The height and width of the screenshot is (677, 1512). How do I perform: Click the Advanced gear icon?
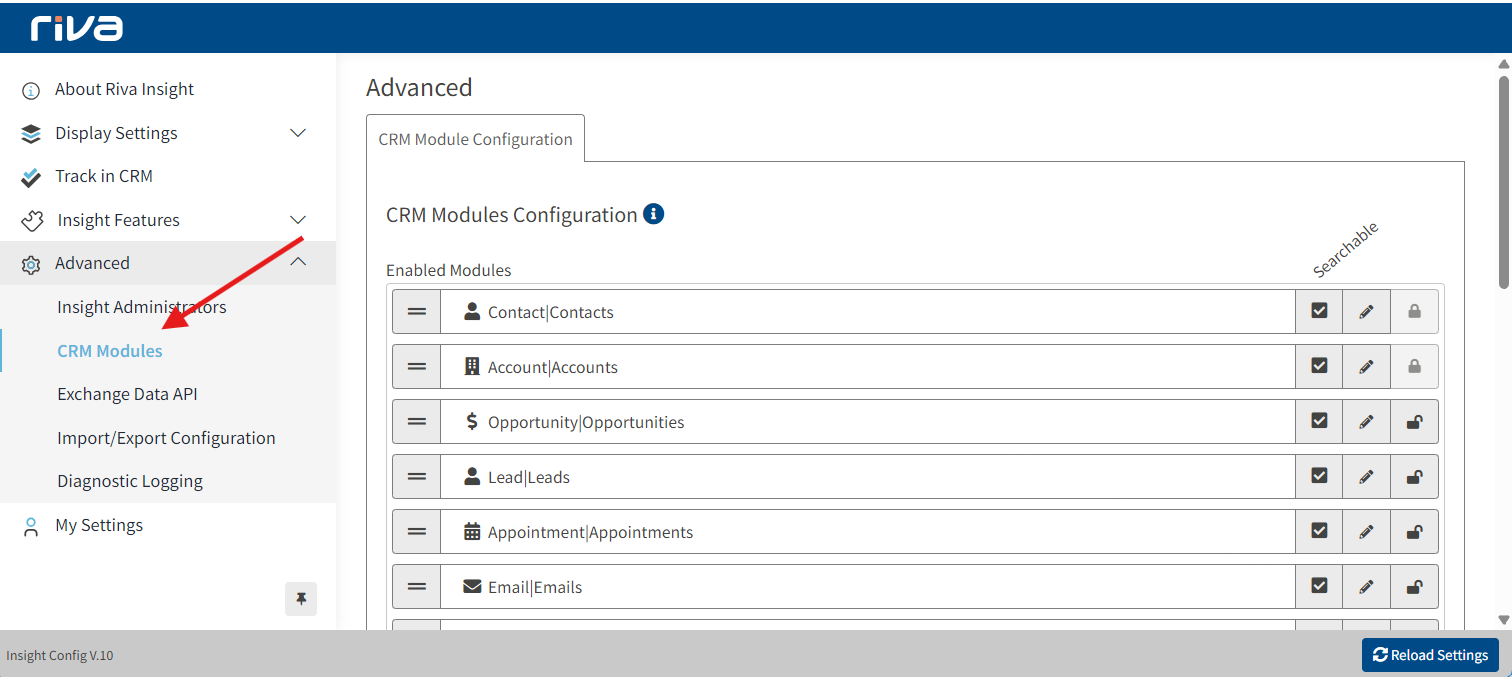tap(31, 264)
